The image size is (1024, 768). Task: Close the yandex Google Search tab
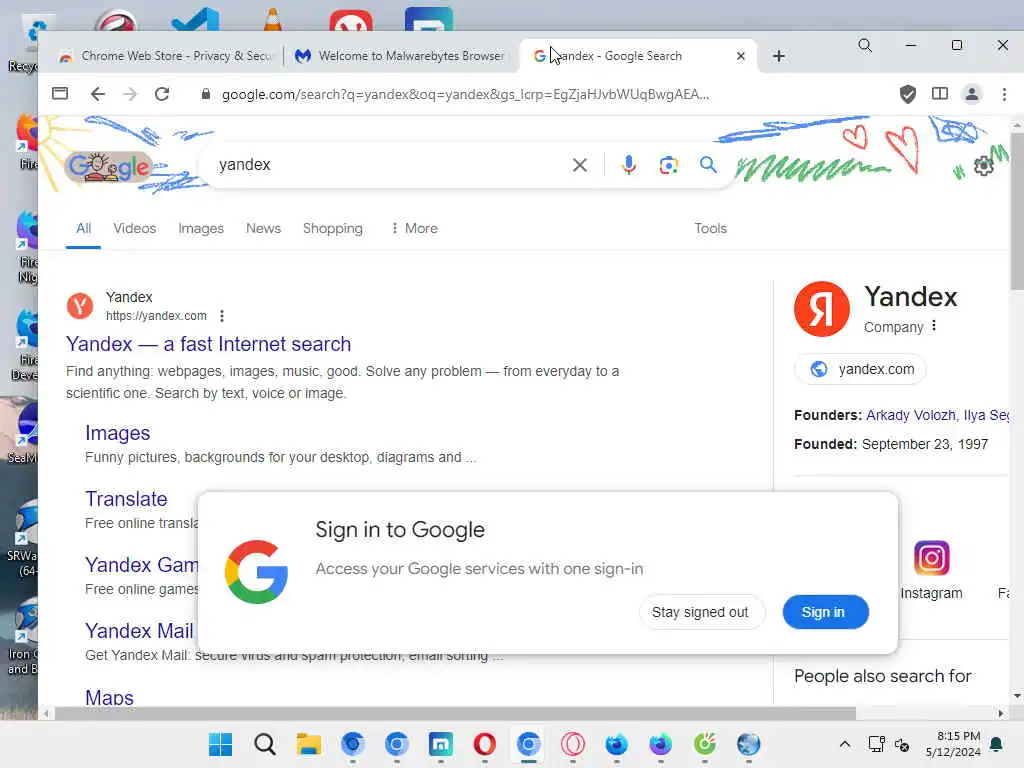pos(741,56)
